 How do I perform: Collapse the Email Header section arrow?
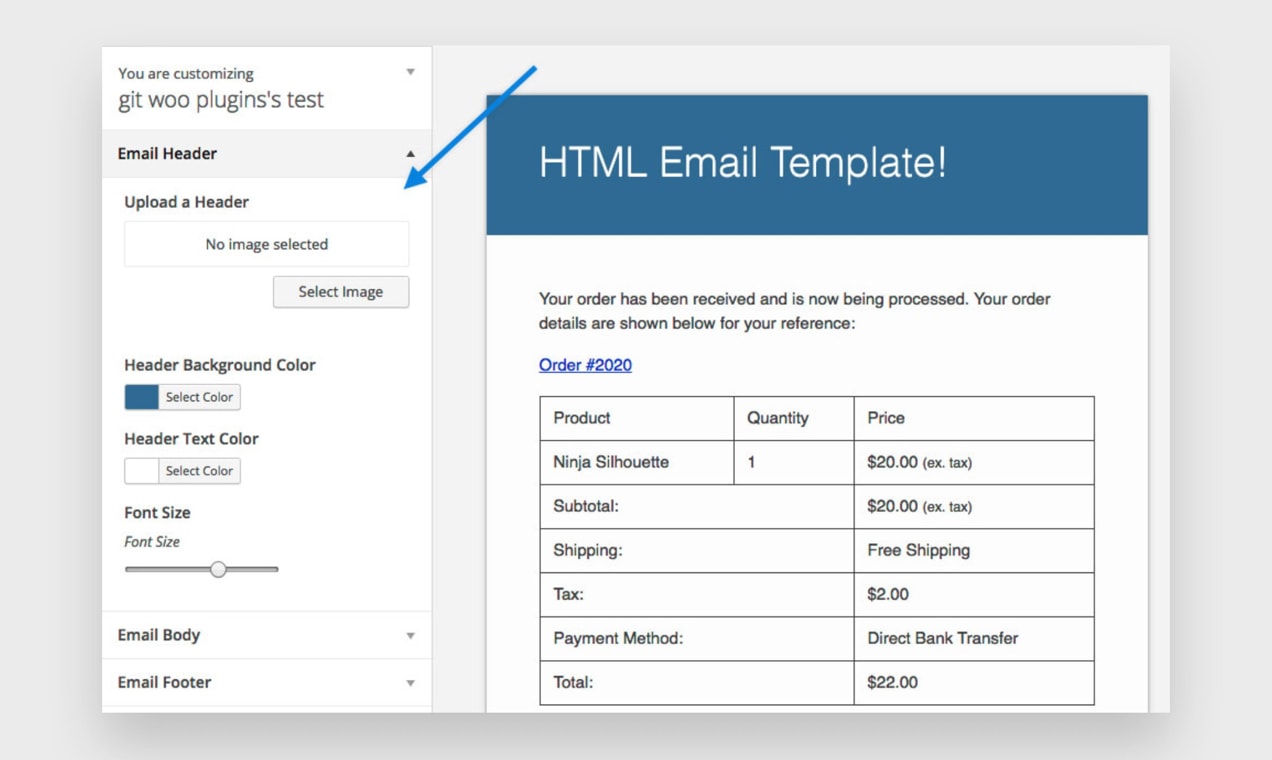pyautogui.click(x=410, y=154)
